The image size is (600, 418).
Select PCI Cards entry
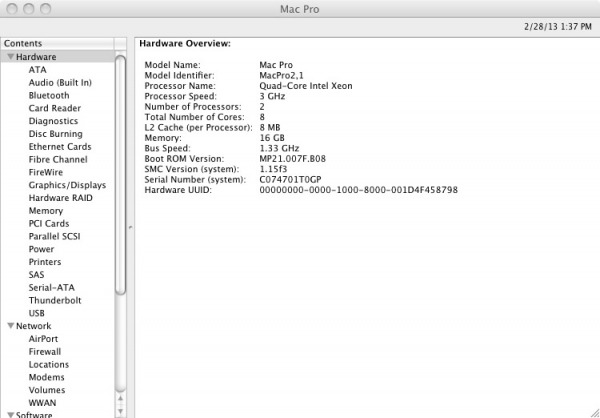coord(49,224)
